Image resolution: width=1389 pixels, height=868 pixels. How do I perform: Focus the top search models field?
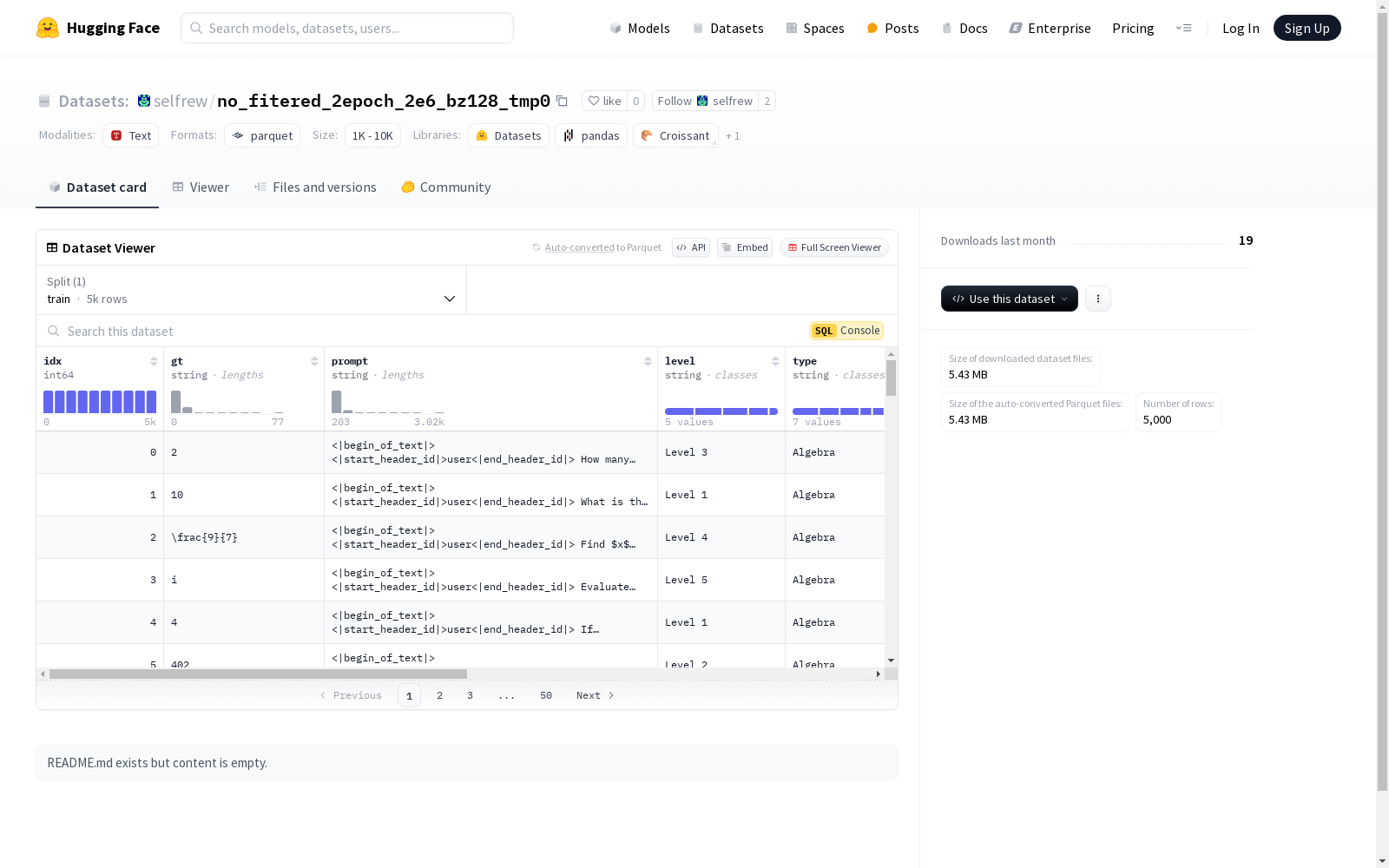click(347, 28)
